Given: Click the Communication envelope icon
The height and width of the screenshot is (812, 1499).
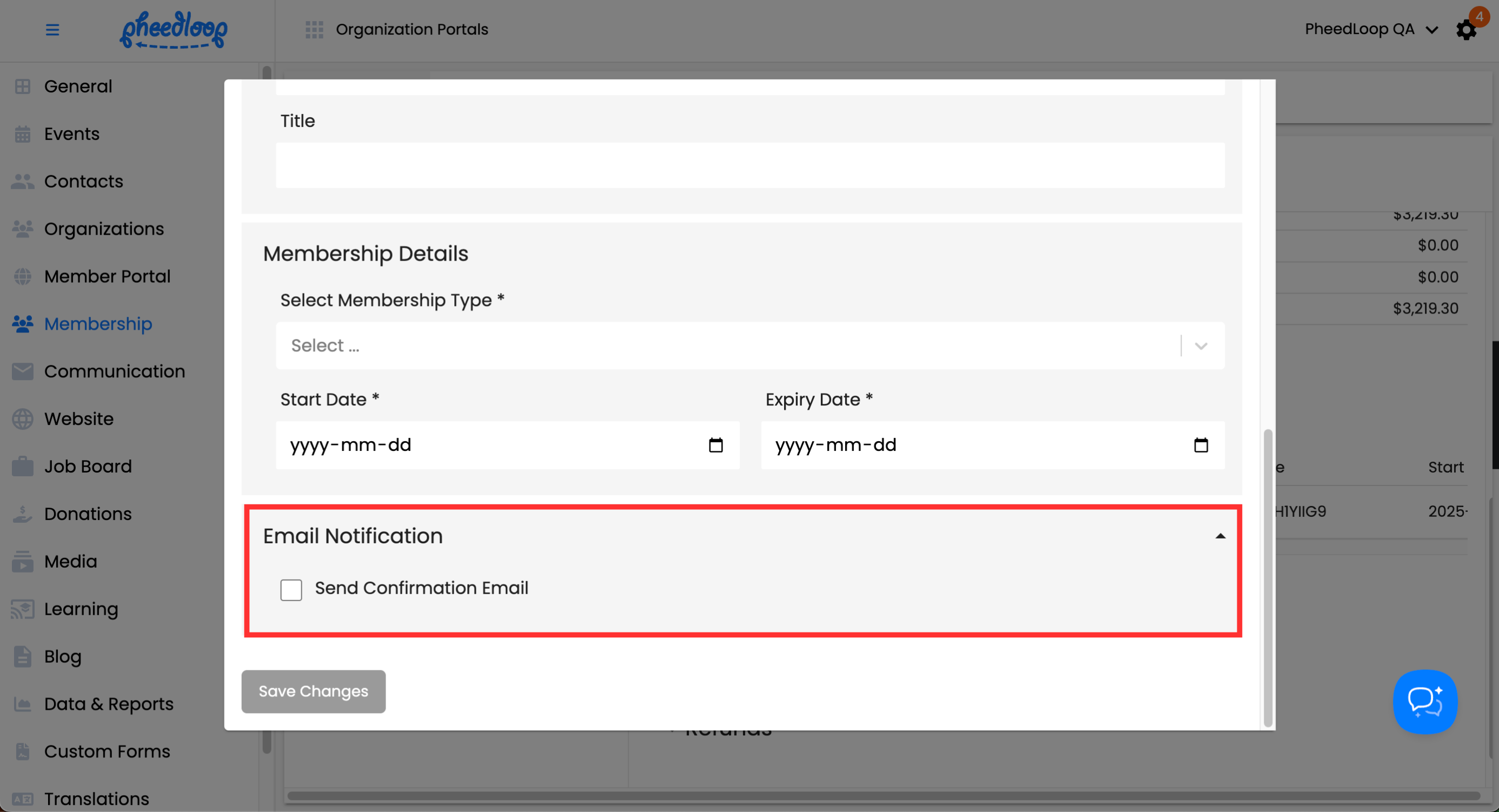Looking at the screenshot, I should [23, 371].
